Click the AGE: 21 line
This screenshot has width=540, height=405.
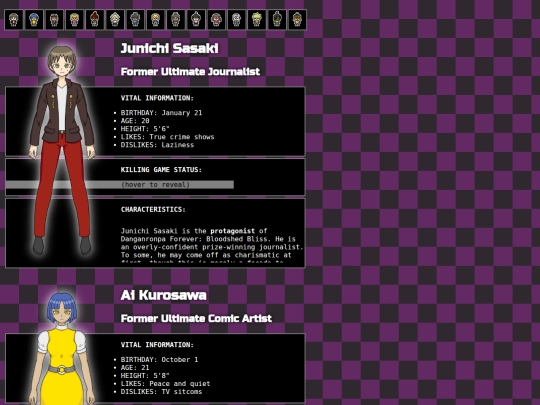pyautogui.click(x=135, y=368)
